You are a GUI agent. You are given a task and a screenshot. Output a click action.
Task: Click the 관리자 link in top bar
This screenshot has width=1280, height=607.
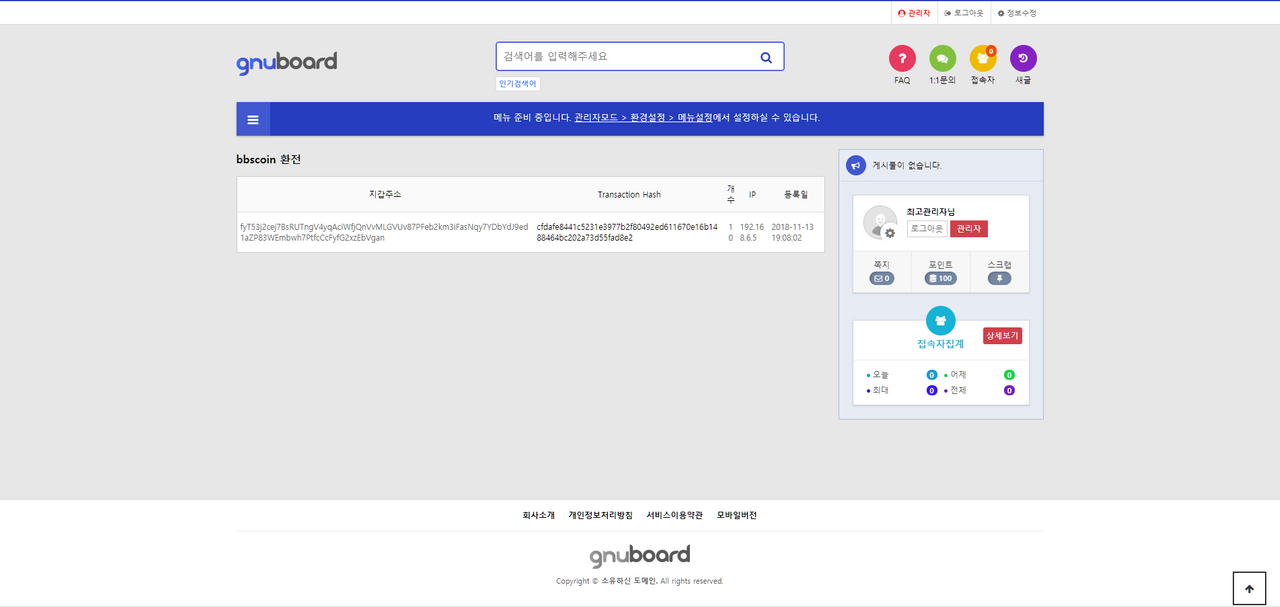point(914,13)
